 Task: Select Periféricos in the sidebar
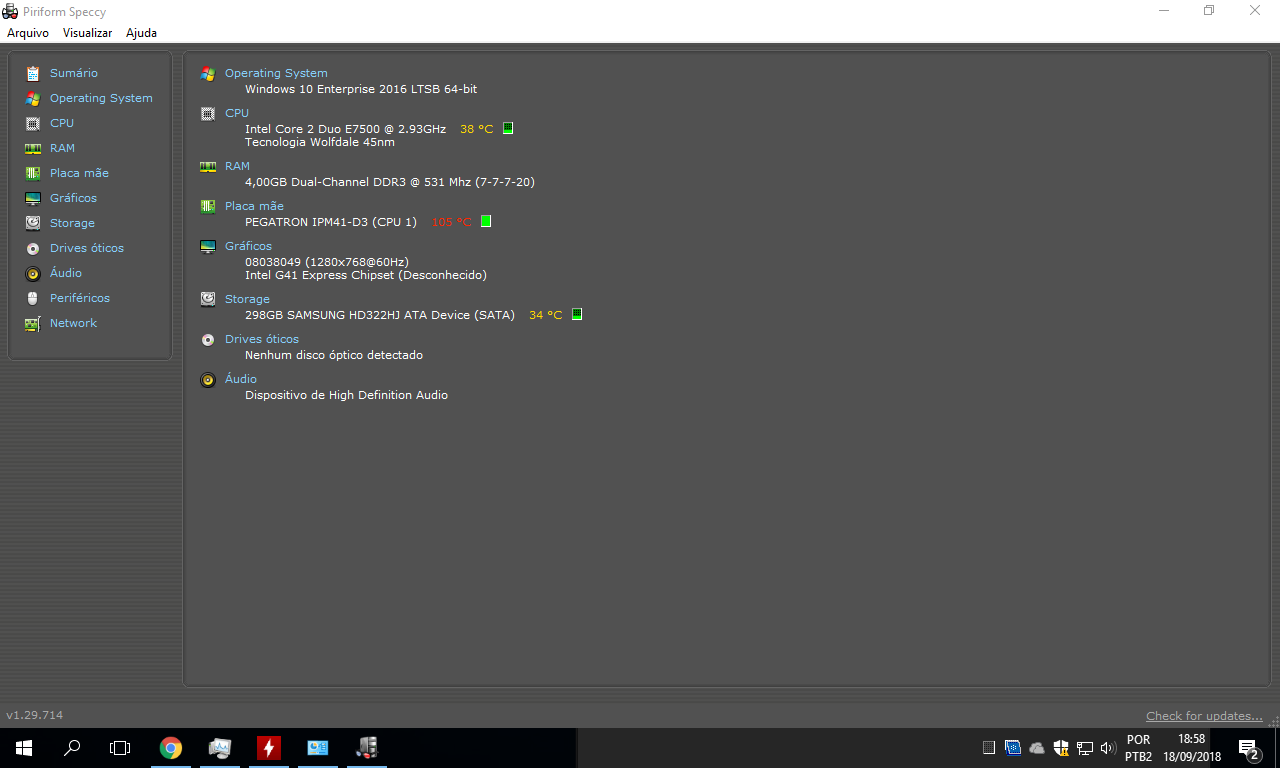coord(80,298)
